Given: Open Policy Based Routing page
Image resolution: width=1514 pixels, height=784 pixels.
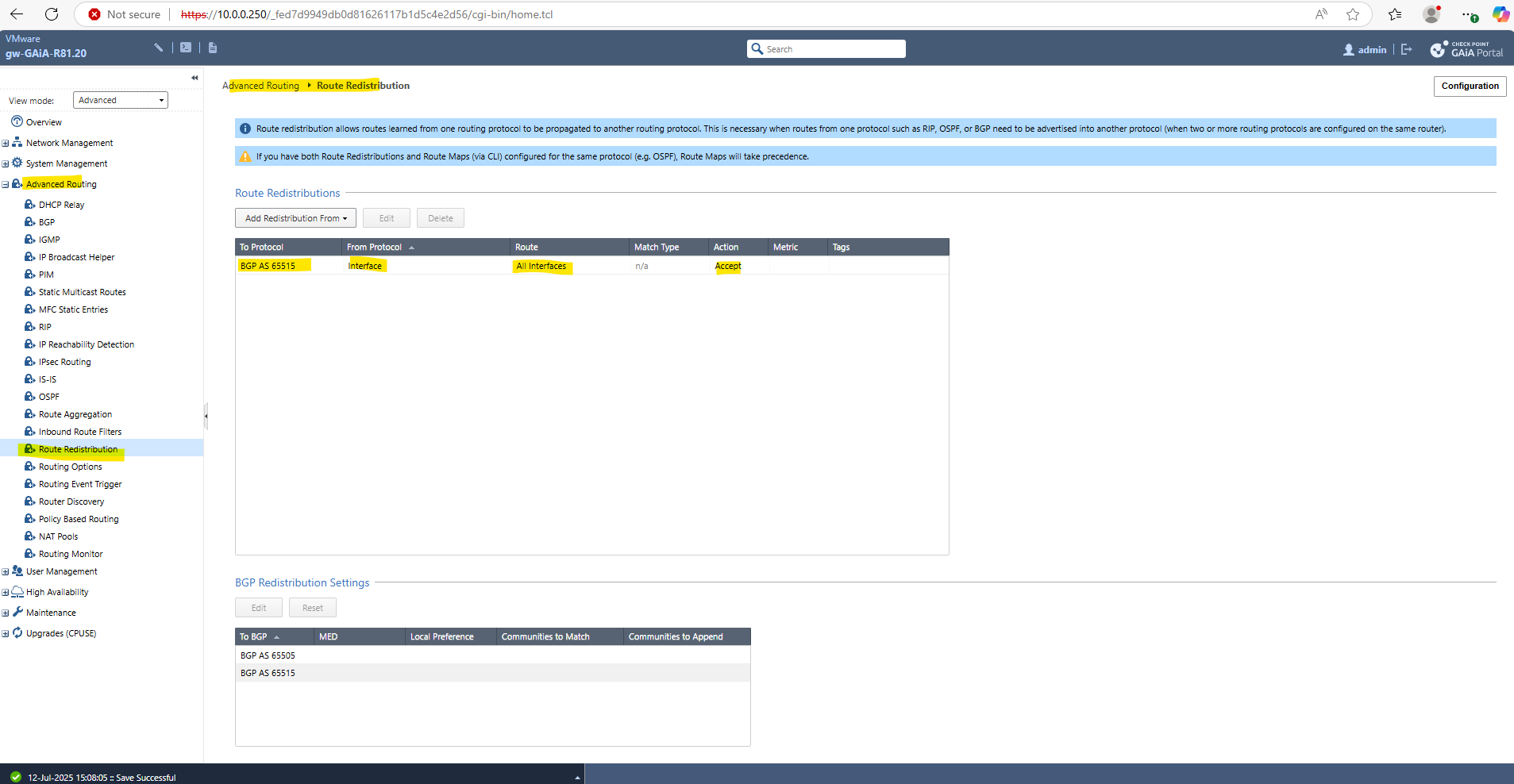Looking at the screenshot, I should pyautogui.click(x=79, y=519).
